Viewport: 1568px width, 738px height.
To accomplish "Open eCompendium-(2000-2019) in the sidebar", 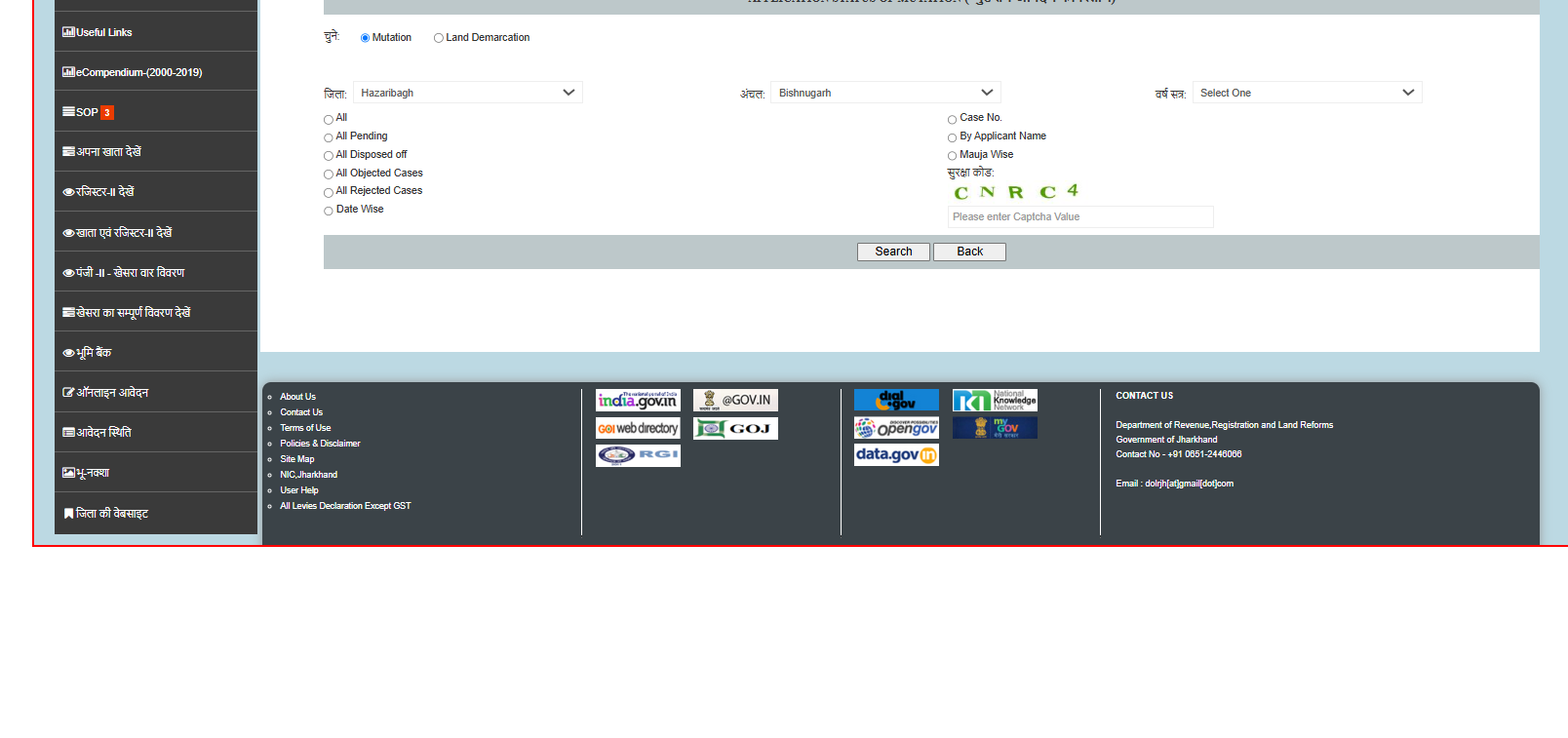I will [138, 72].
